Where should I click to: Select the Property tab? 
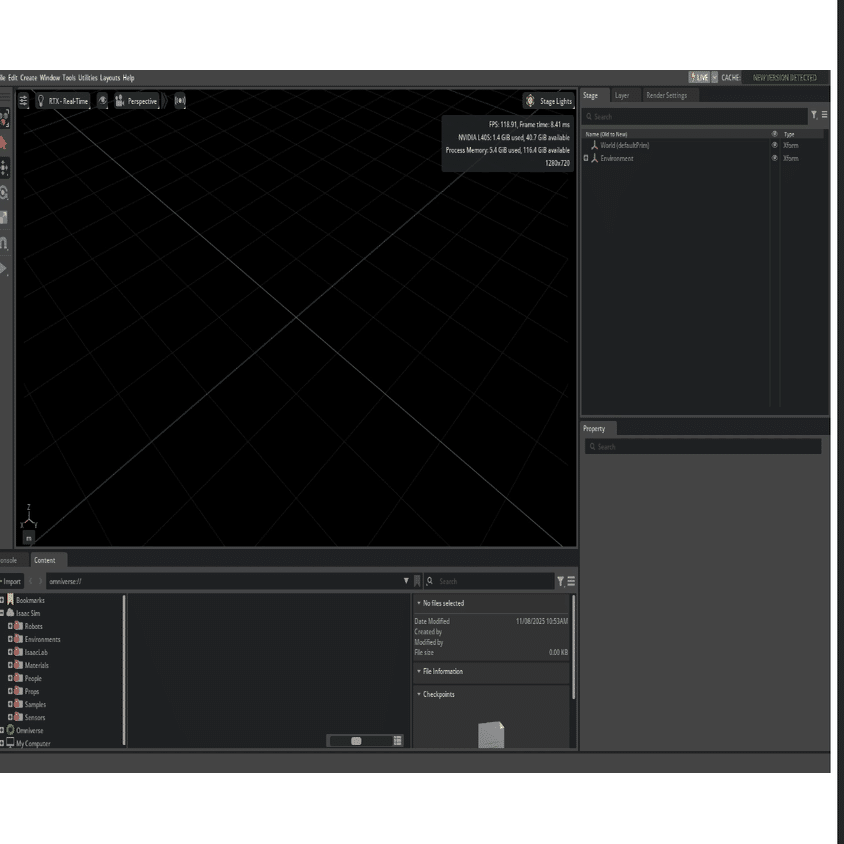pos(594,428)
